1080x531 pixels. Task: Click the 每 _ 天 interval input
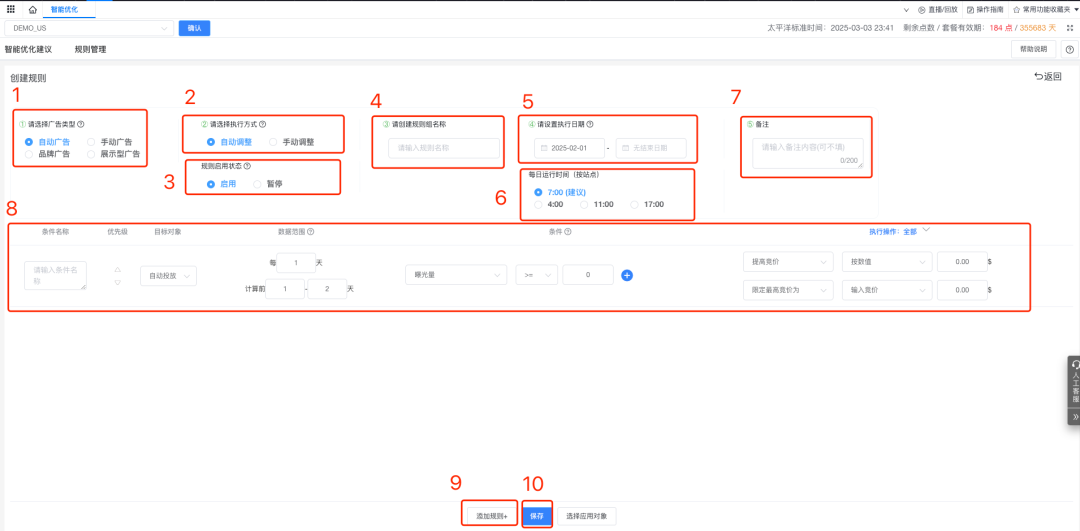[x=295, y=262]
